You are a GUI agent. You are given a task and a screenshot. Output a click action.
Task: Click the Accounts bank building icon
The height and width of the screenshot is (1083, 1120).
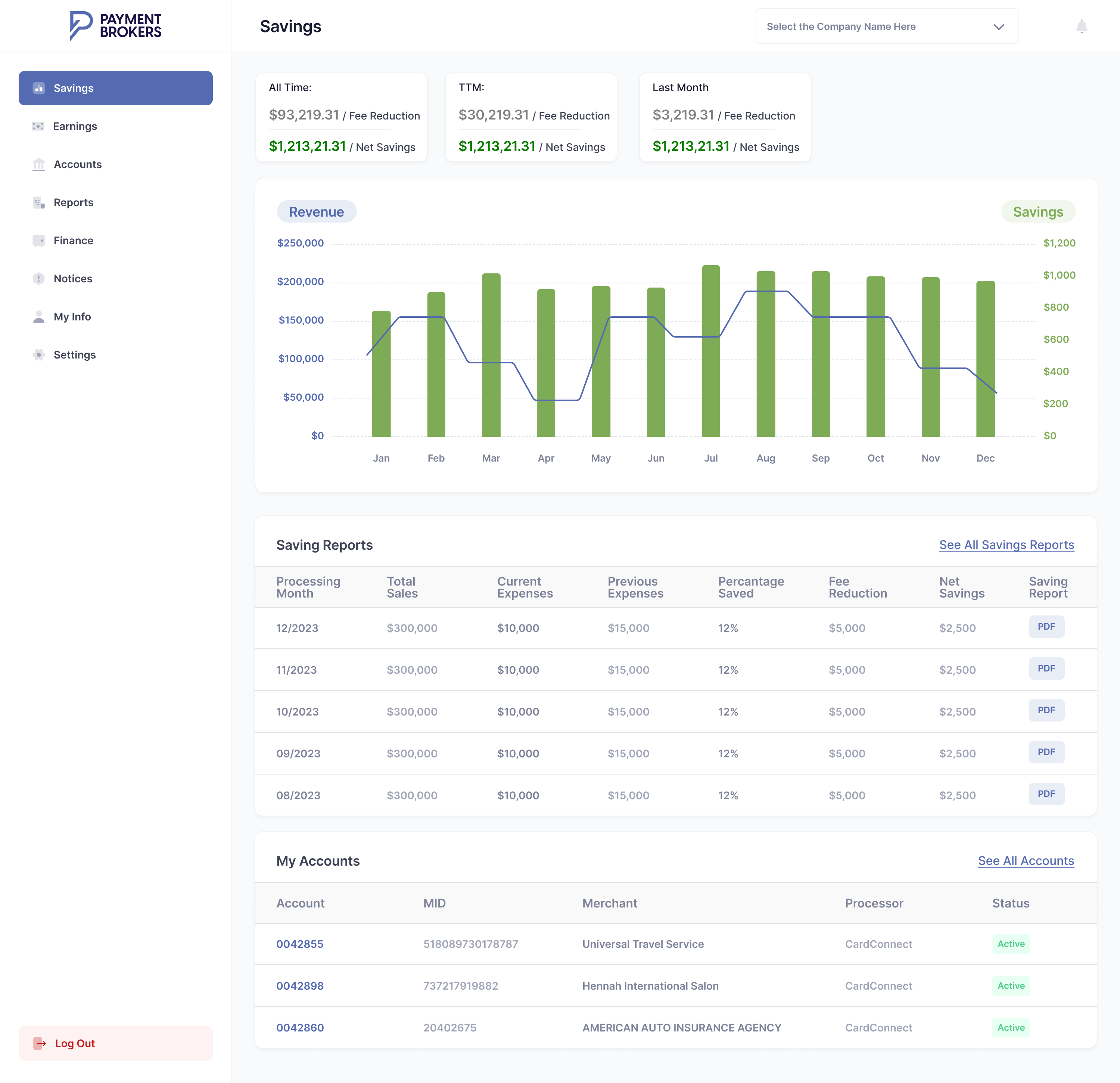pyautogui.click(x=38, y=165)
